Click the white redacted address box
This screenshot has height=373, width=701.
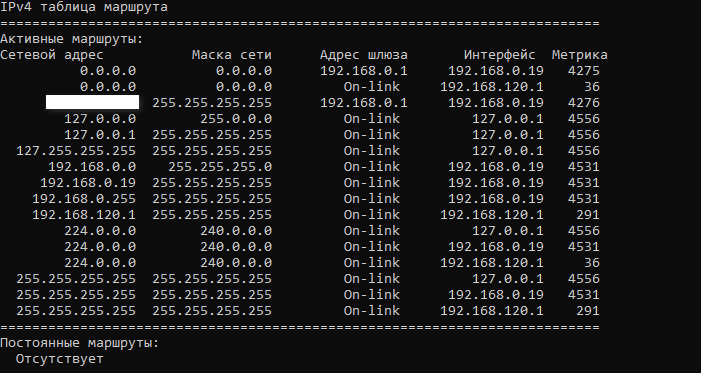[93, 102]
